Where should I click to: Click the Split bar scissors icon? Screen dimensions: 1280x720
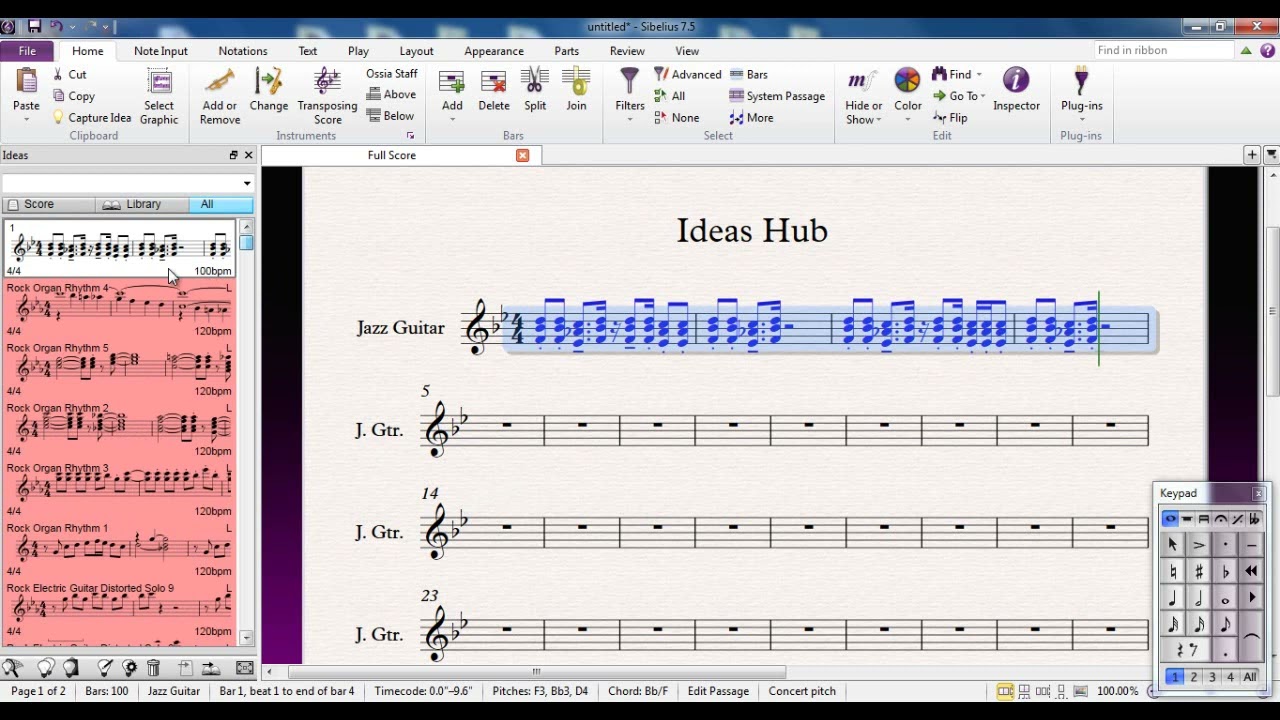point(535,81)
